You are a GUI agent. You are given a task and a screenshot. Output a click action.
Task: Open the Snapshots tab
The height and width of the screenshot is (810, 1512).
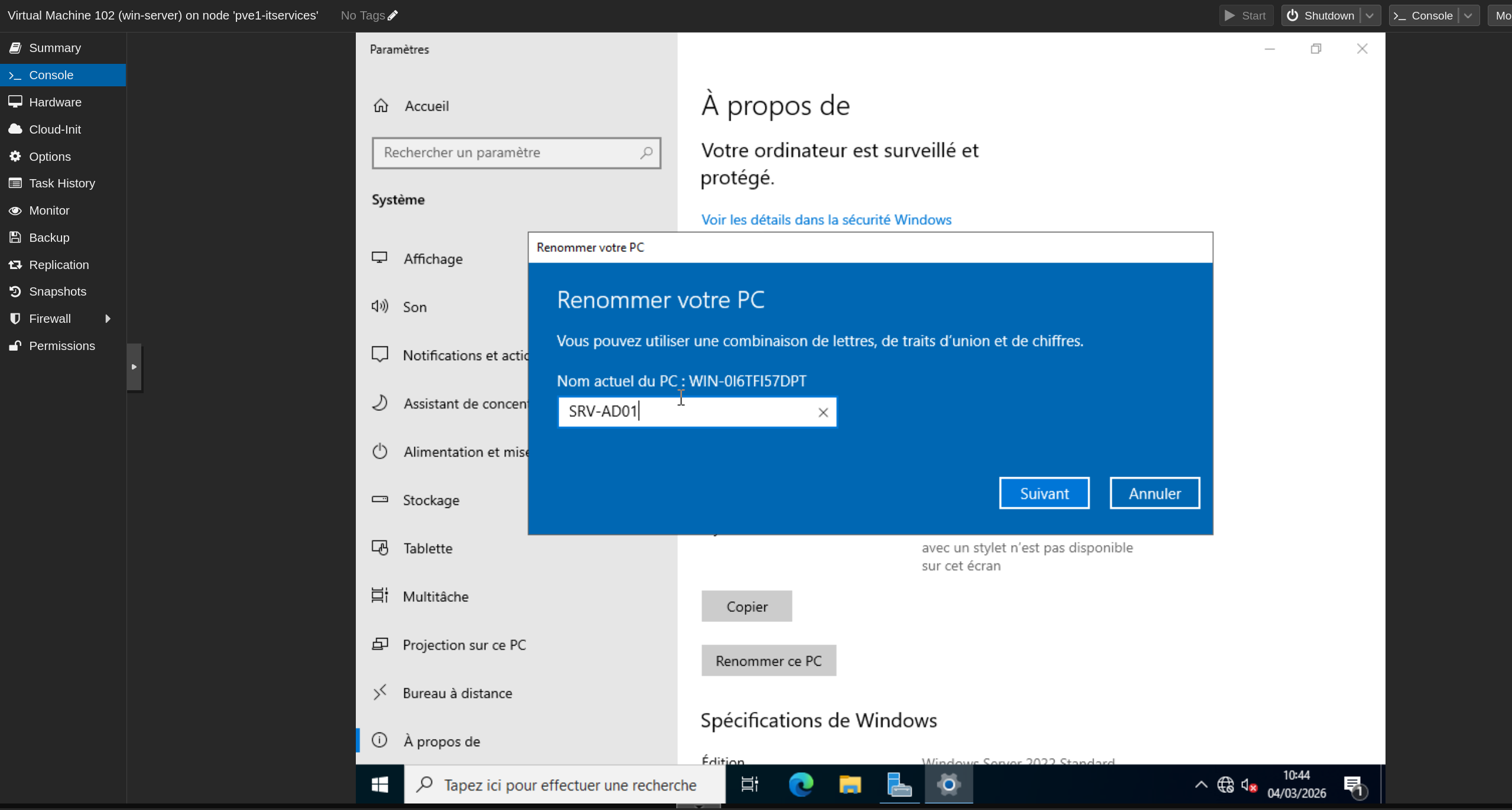pos(57,291)
